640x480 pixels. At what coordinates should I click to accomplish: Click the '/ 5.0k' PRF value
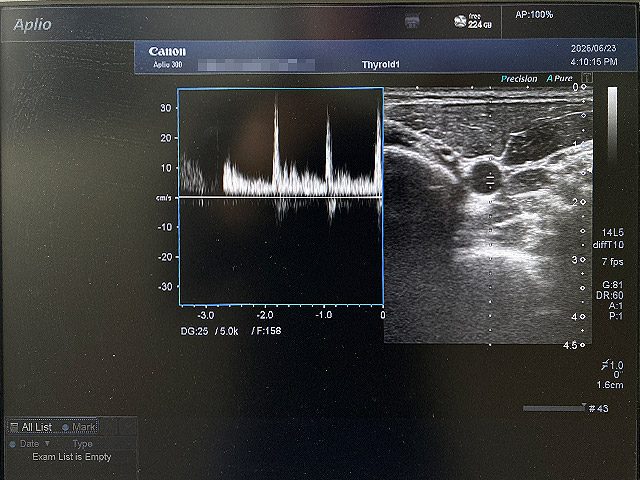point(227,331)
